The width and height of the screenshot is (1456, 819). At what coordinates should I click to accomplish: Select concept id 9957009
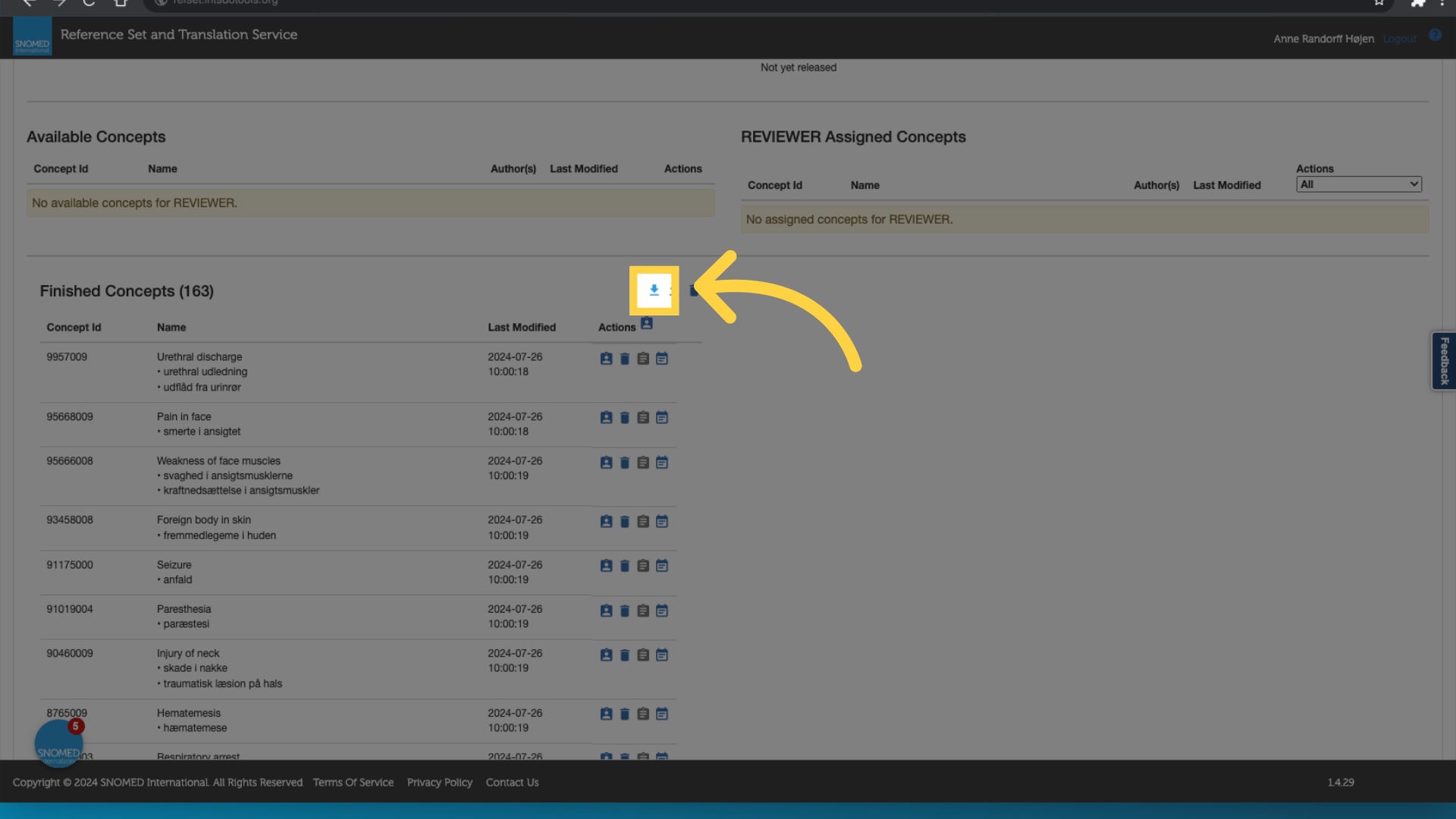tap(67, 357)
